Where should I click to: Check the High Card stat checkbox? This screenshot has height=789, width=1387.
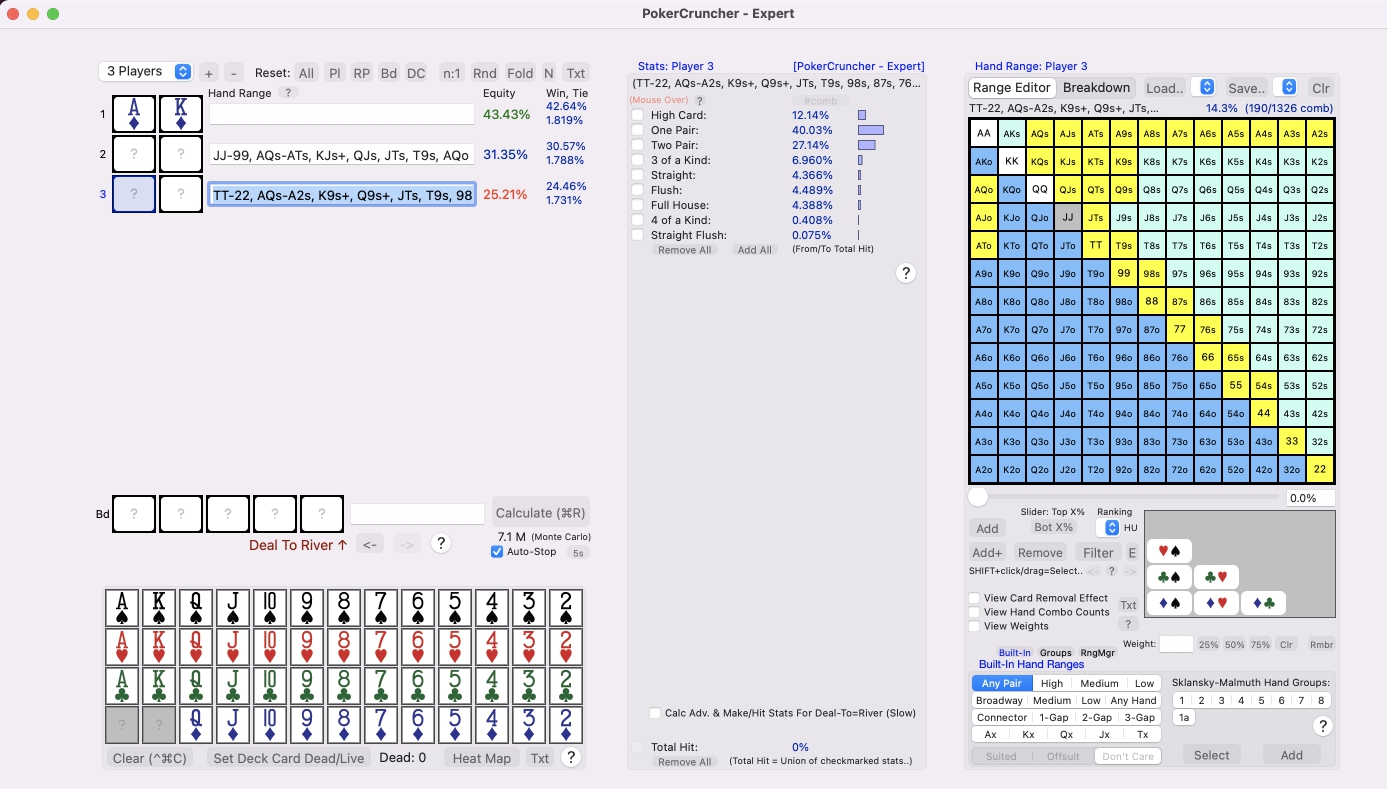637,115
